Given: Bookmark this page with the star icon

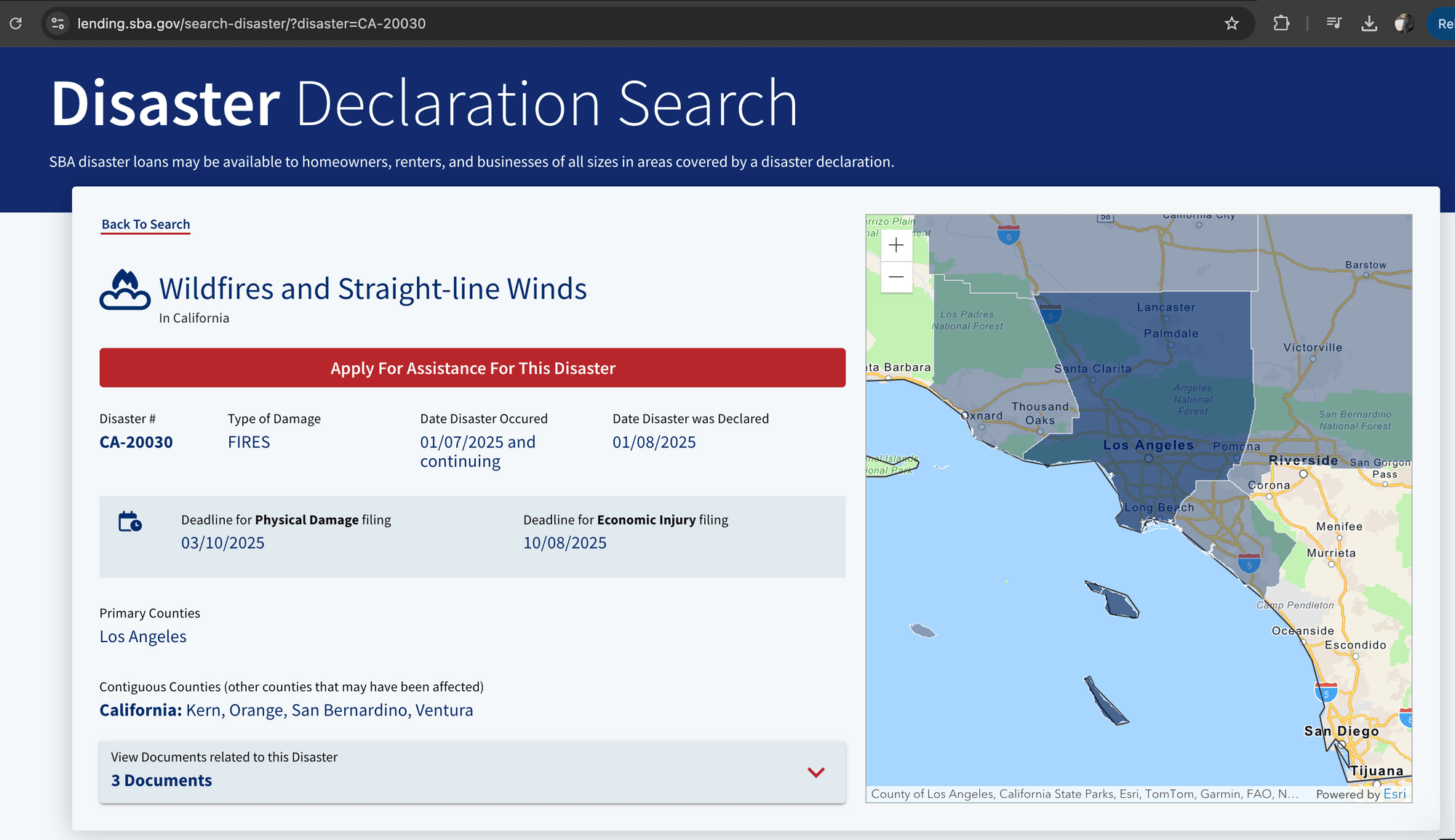Looking at the screenshot, I should click(x=1232, y=23).
